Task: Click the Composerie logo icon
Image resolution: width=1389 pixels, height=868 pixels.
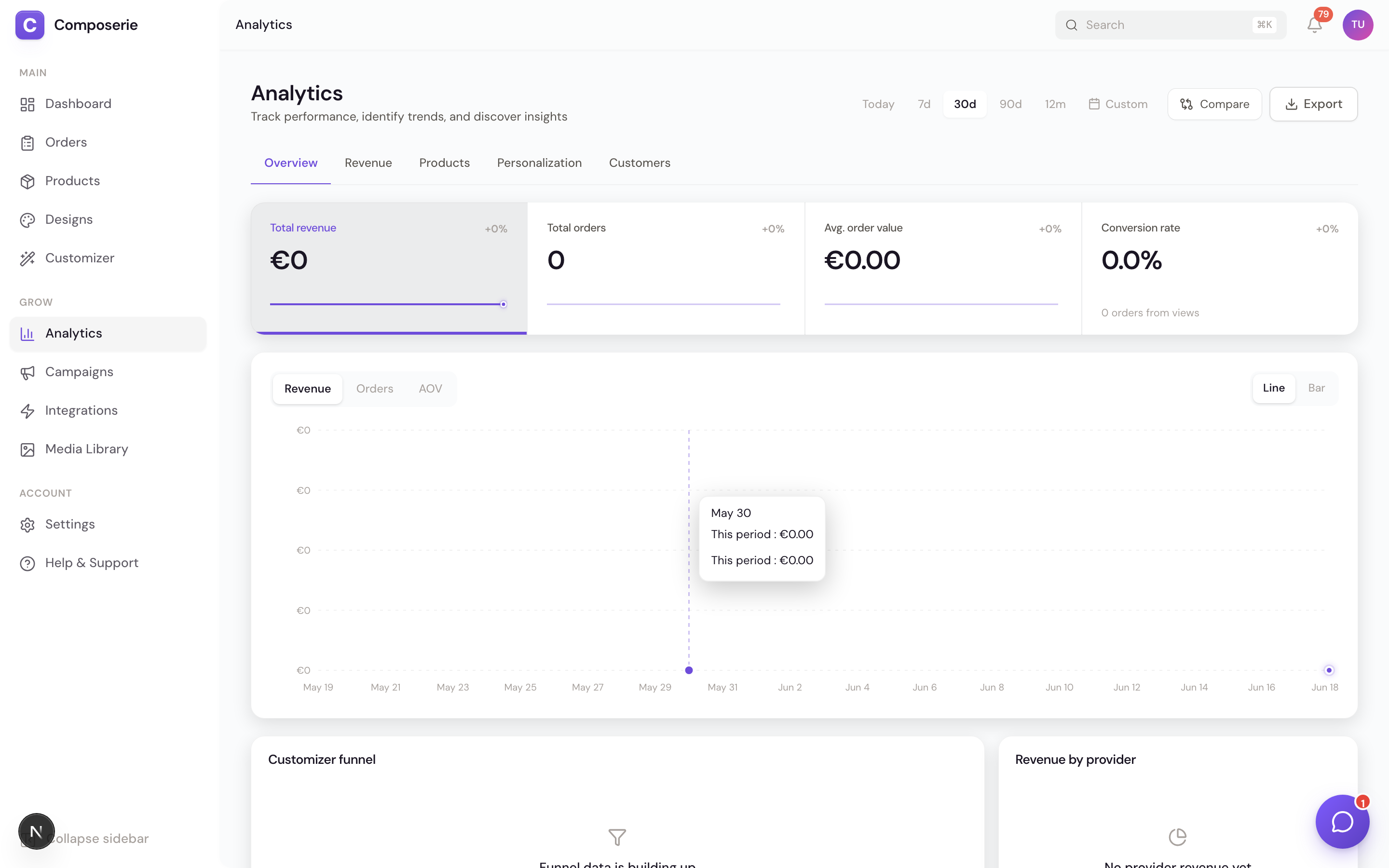Action: [30, 25]
